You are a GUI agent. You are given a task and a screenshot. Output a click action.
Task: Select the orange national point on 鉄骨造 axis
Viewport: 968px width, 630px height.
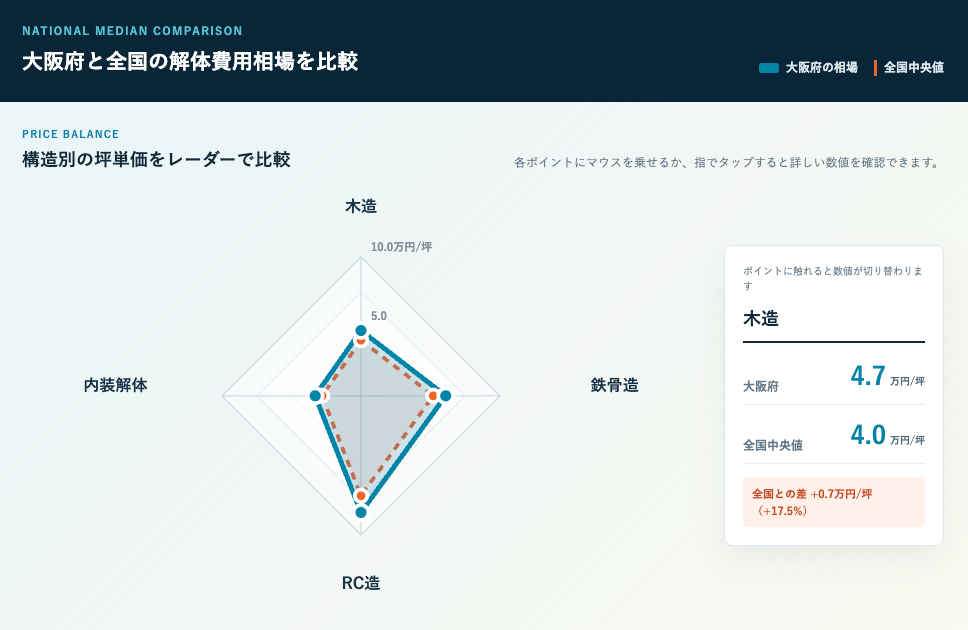(x=433, y=396)
